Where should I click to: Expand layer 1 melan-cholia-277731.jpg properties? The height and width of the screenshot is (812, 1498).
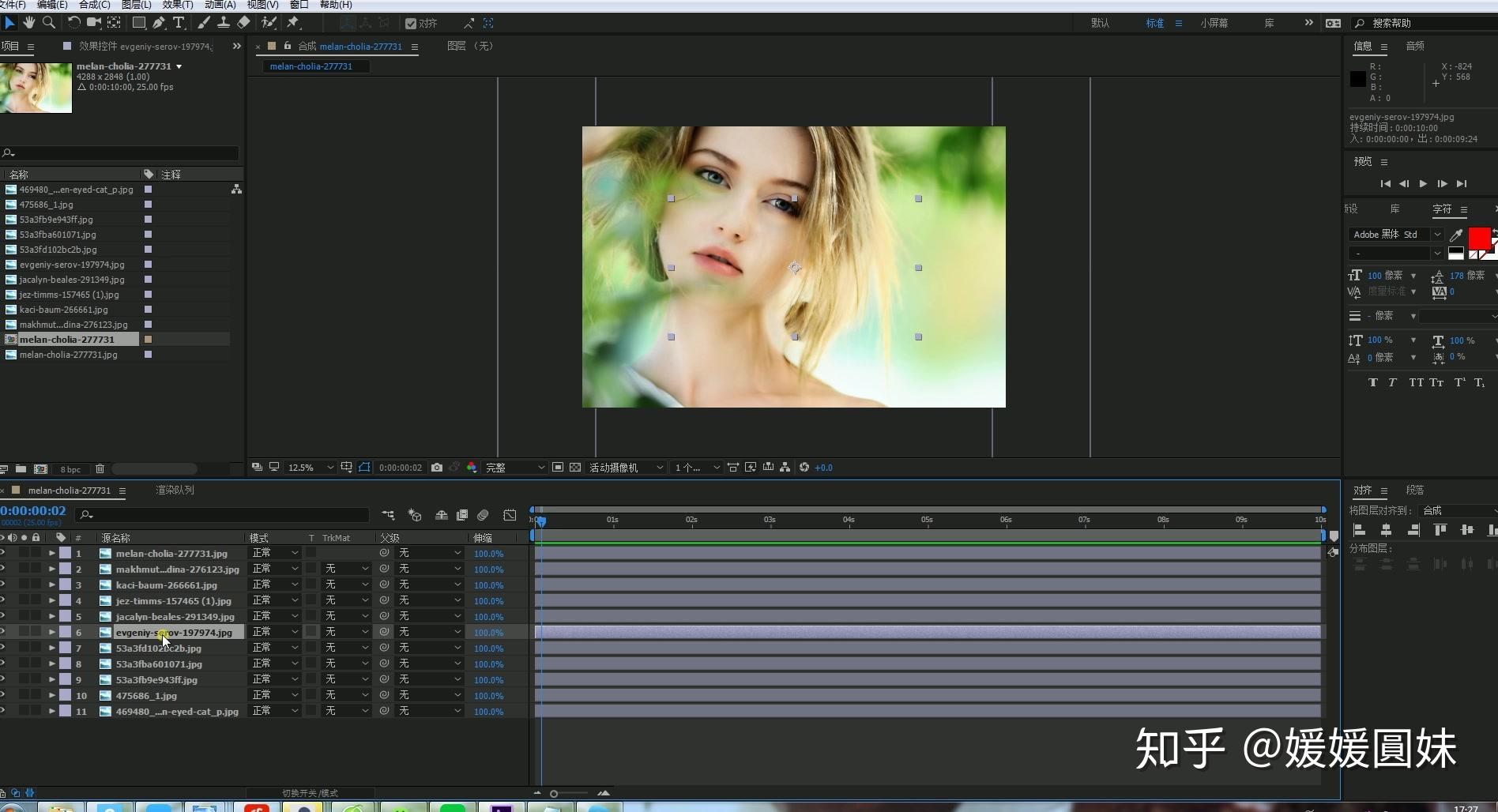pos(52,553)
